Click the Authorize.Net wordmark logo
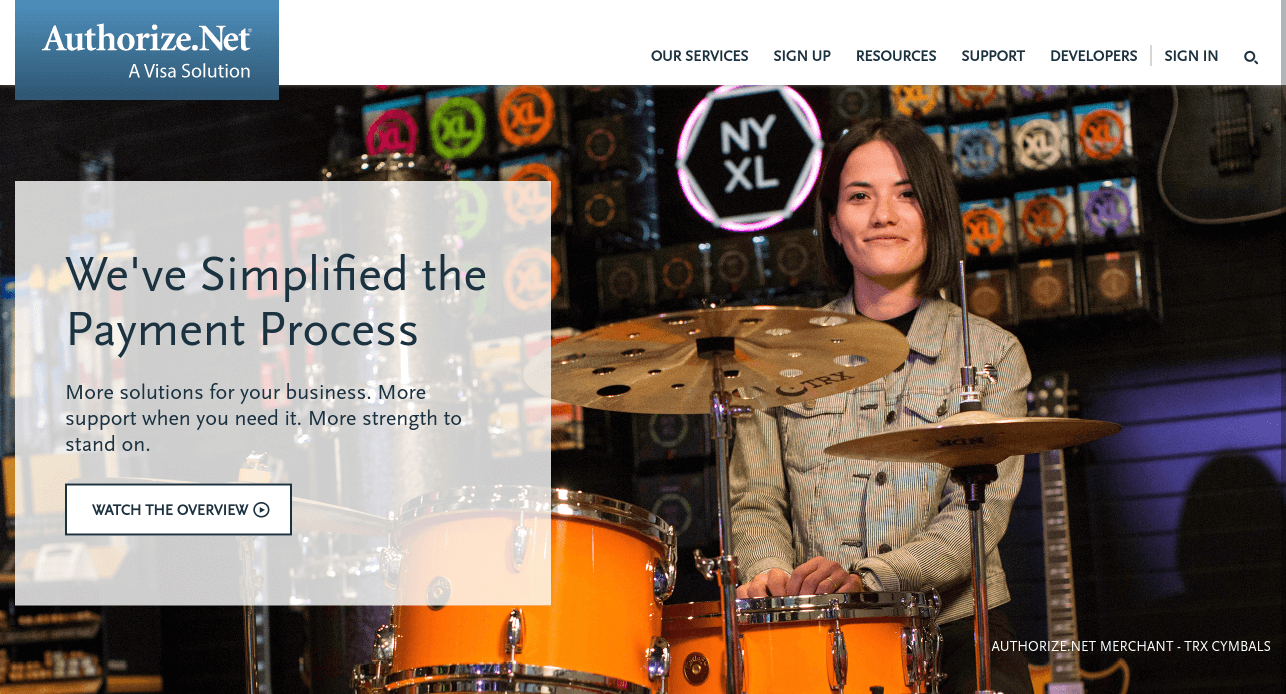The width and height of the screenshot is (1286, 694). (x=147, y=38)
